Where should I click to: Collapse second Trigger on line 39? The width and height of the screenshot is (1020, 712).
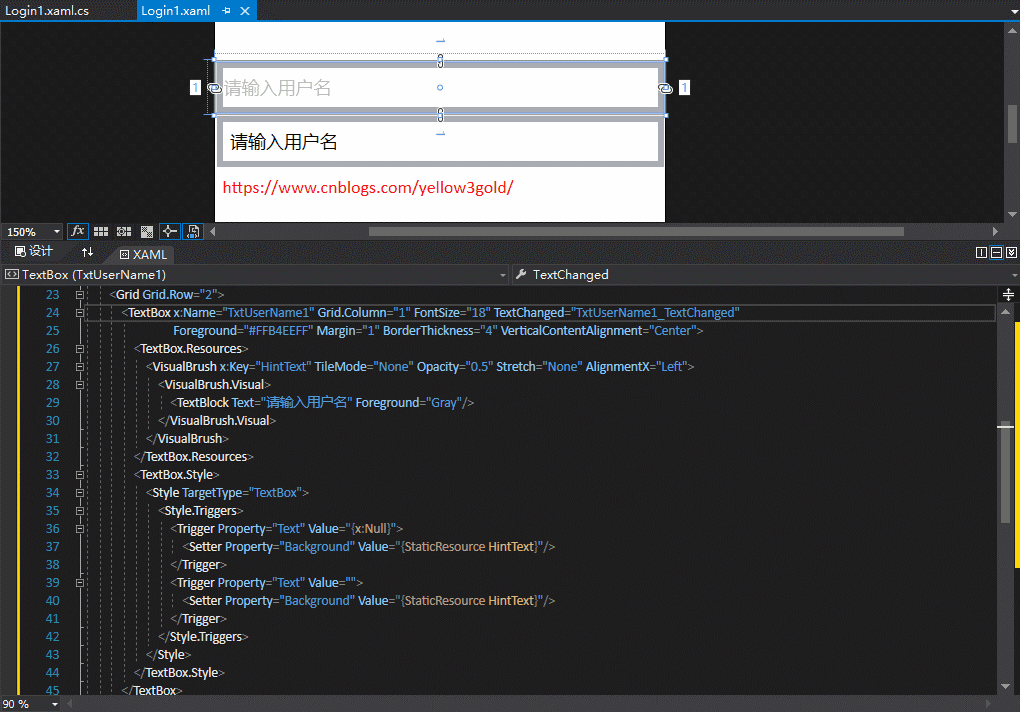coord(80,583)
